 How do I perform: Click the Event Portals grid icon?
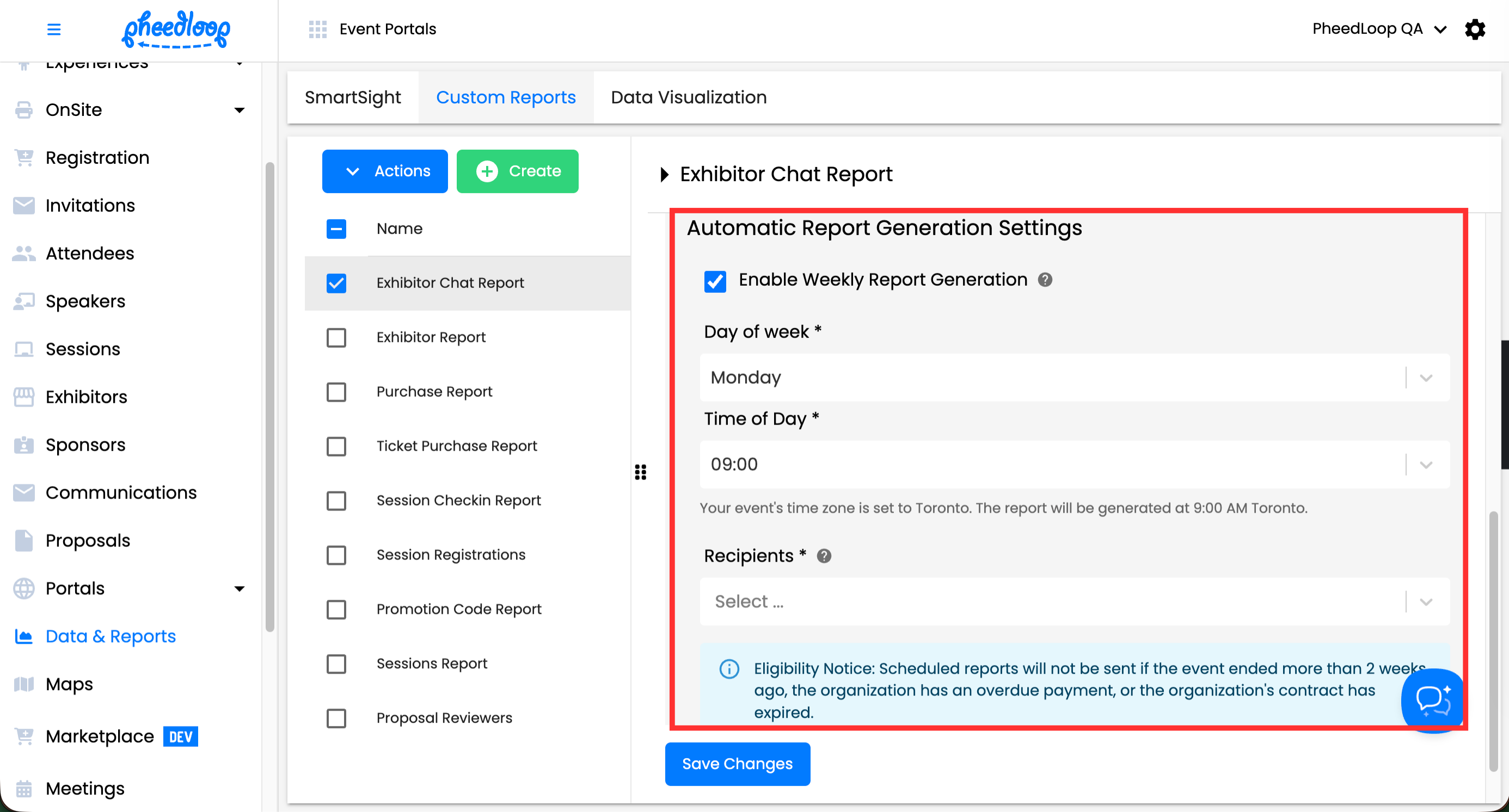(317, 29)
